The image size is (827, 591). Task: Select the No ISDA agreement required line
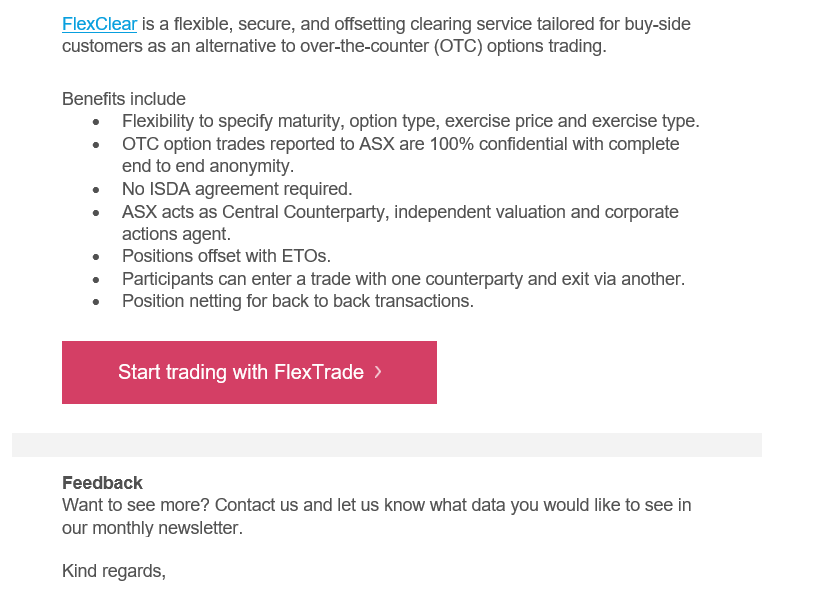tap(237, 189)
